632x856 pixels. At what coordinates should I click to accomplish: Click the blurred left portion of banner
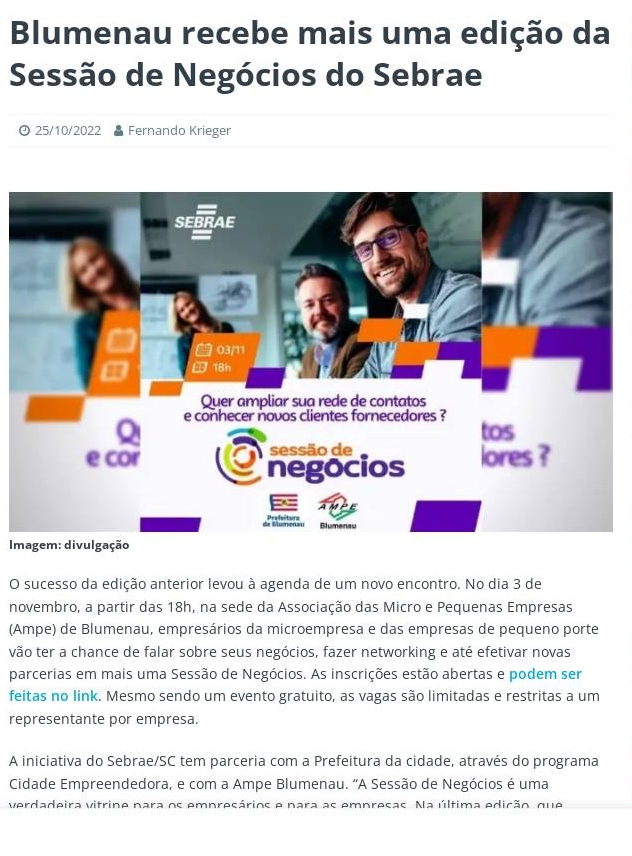pos(75,361)
